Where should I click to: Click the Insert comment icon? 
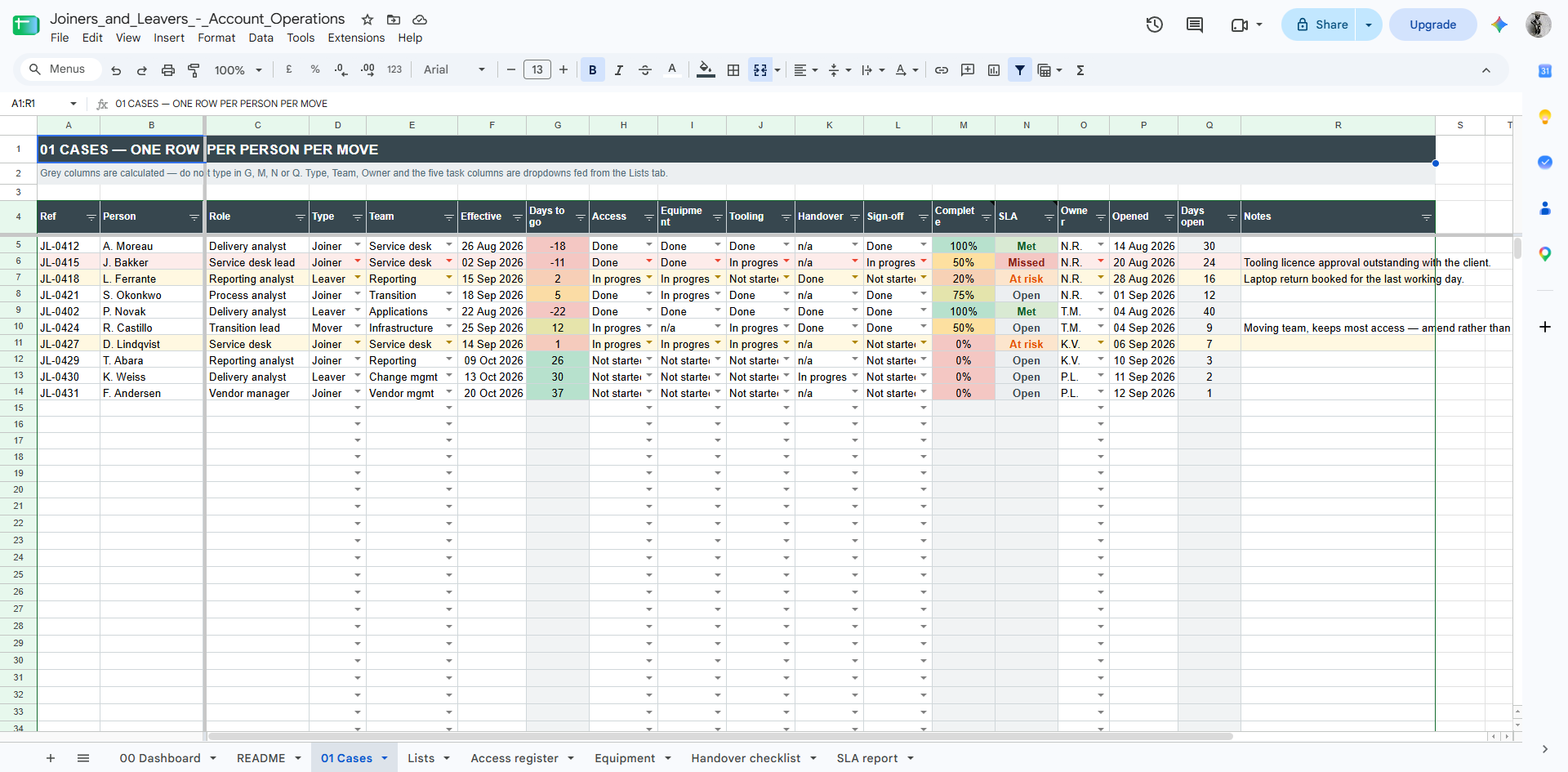click(968, 70)
